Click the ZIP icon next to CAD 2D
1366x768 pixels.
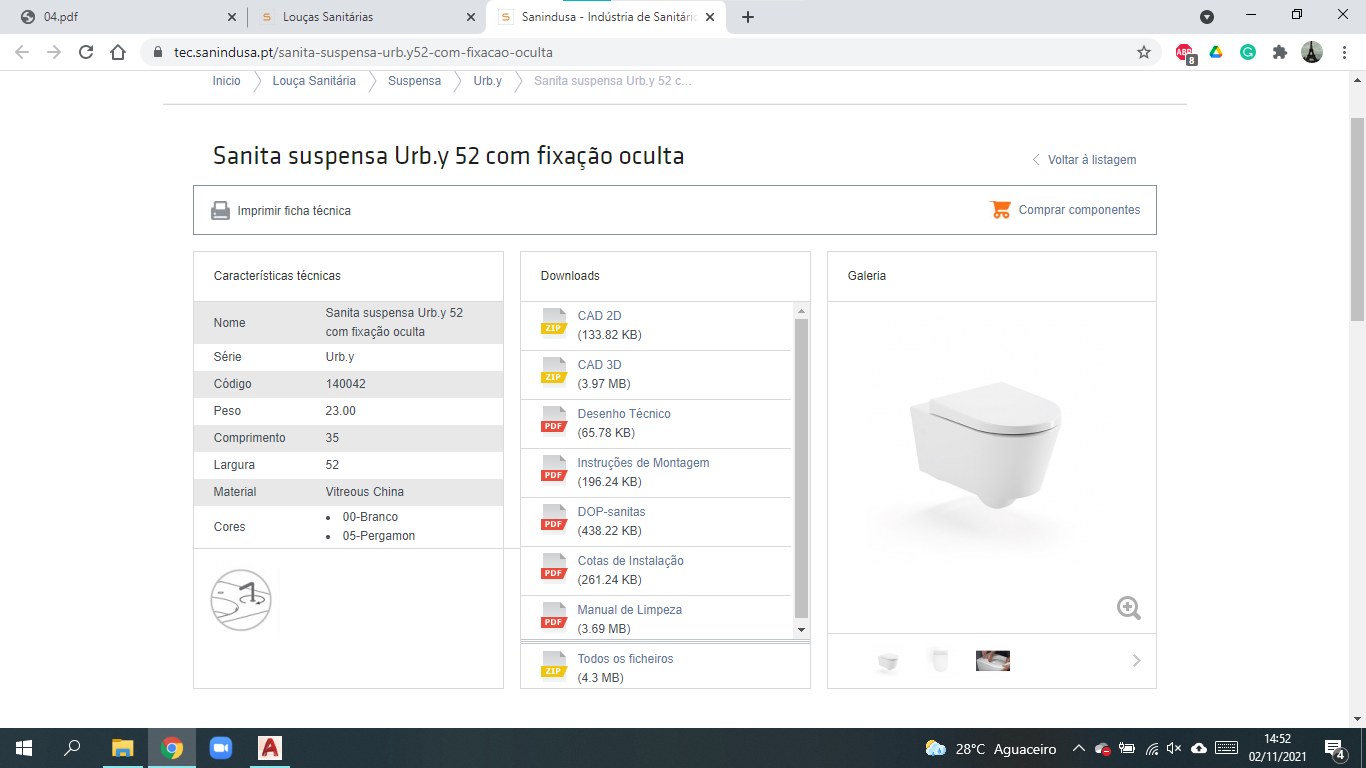[x=554, y=322]
